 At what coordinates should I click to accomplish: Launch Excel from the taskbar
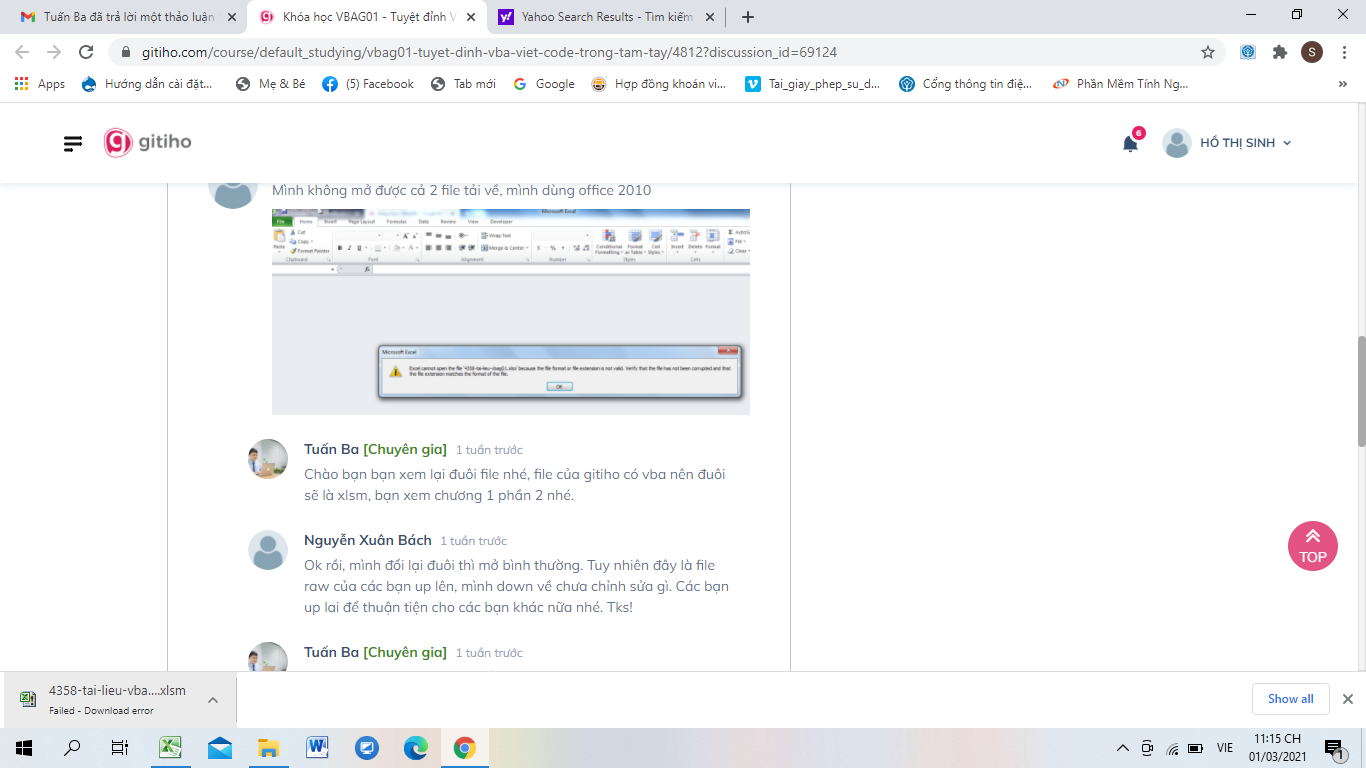[x=171, y=748]
